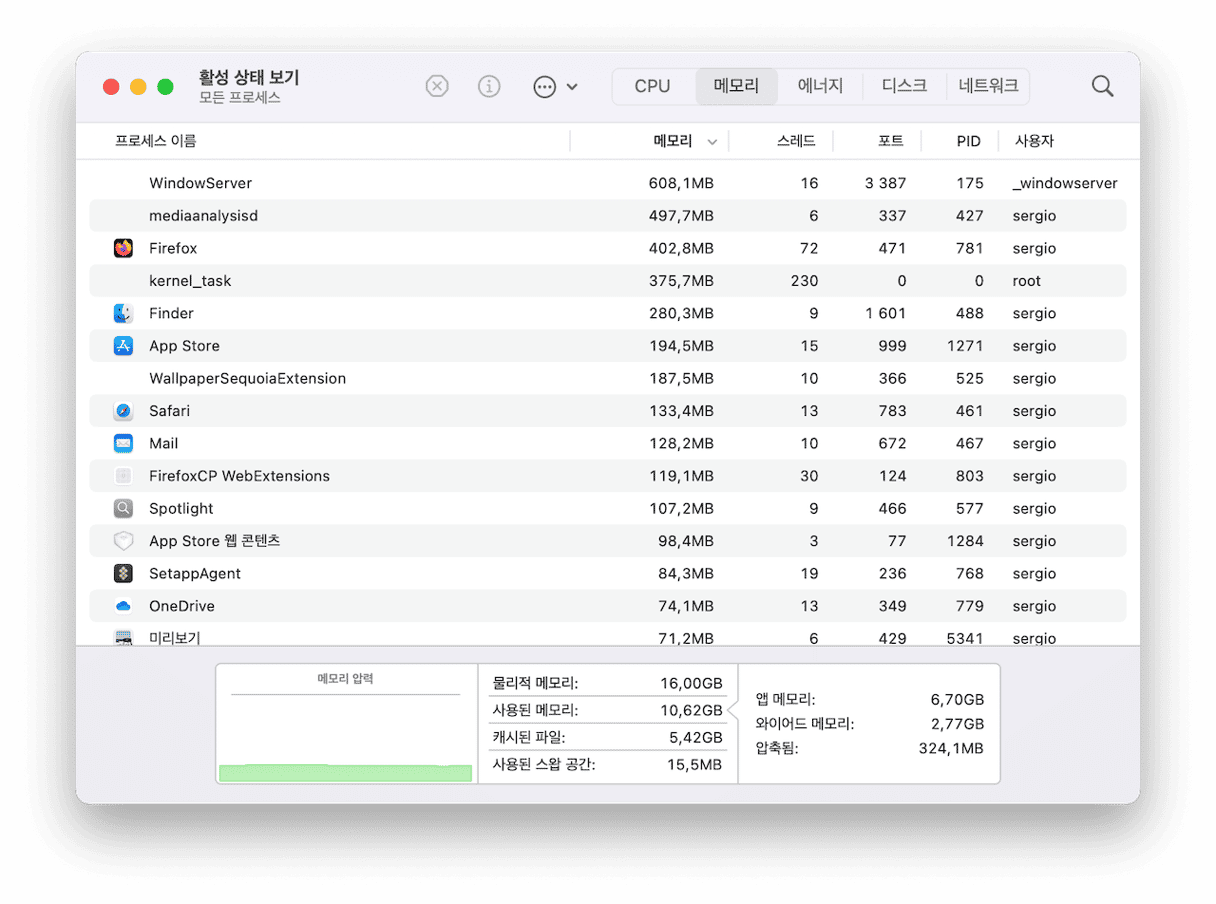The width and height of the screenshot is (1216, 904).
Task: Sort by 포트 column header
Action: (891, 141)
